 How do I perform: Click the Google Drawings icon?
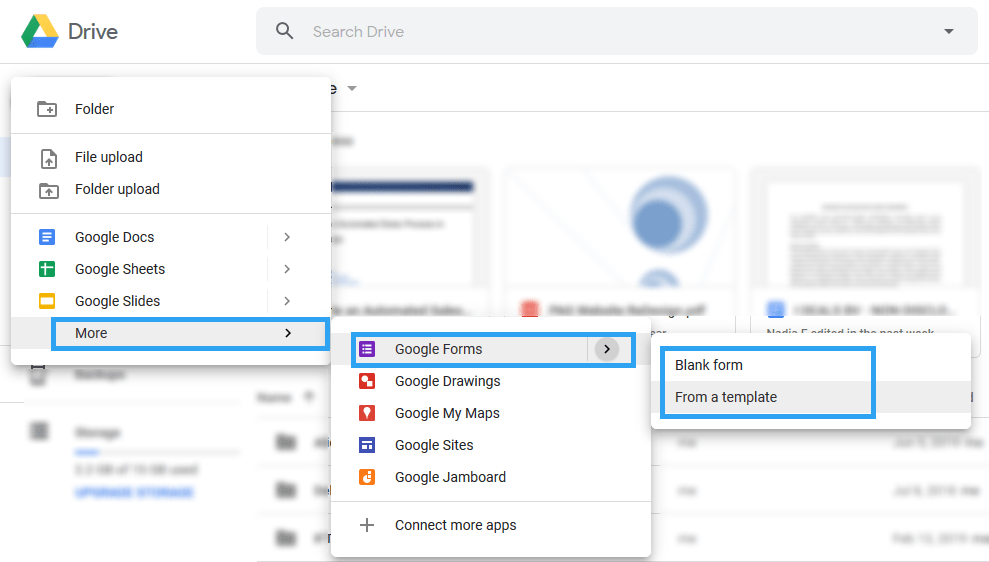[367, 381]
